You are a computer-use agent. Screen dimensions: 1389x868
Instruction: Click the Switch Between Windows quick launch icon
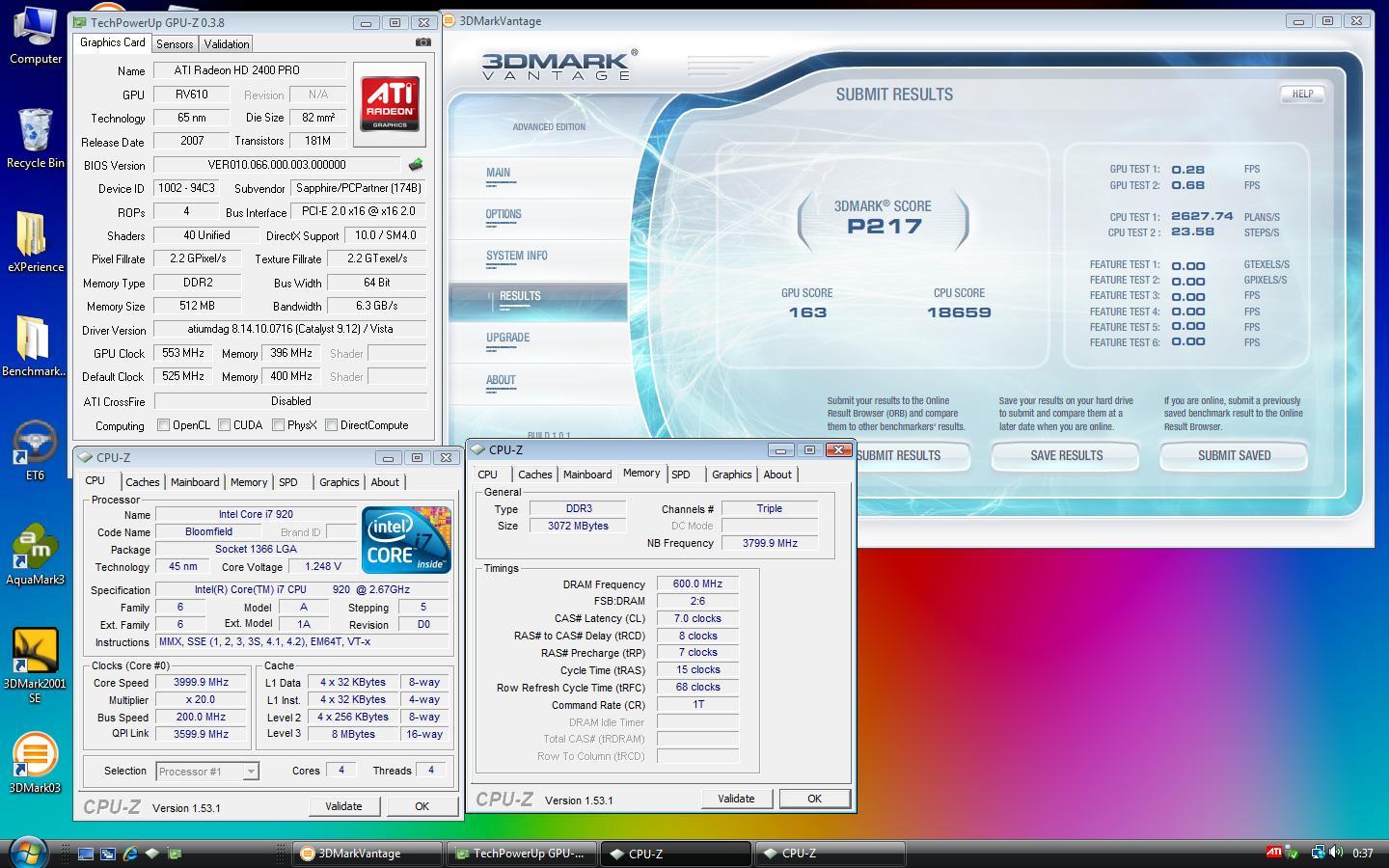click(108, 854)
